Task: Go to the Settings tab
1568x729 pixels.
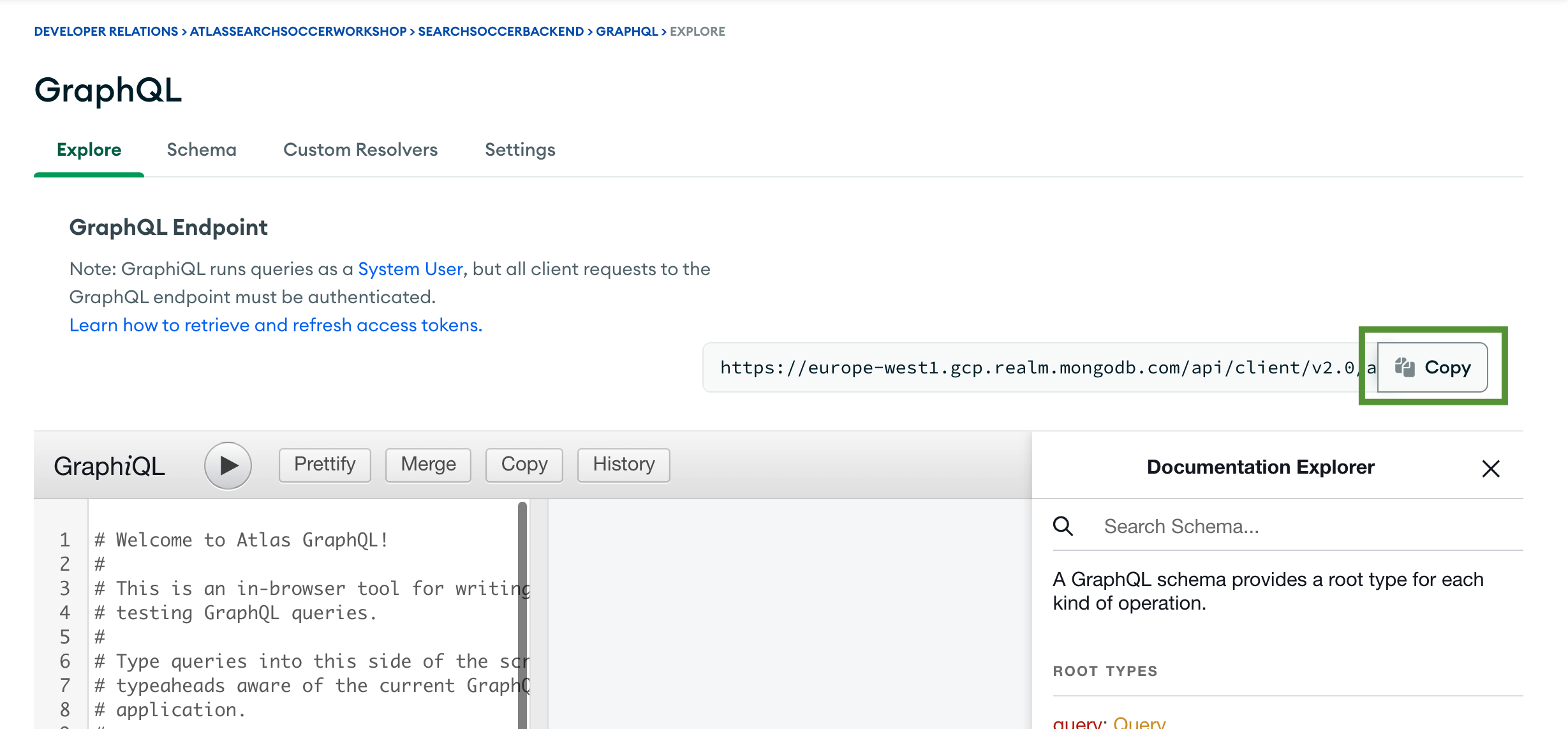Action: (520, 149)
